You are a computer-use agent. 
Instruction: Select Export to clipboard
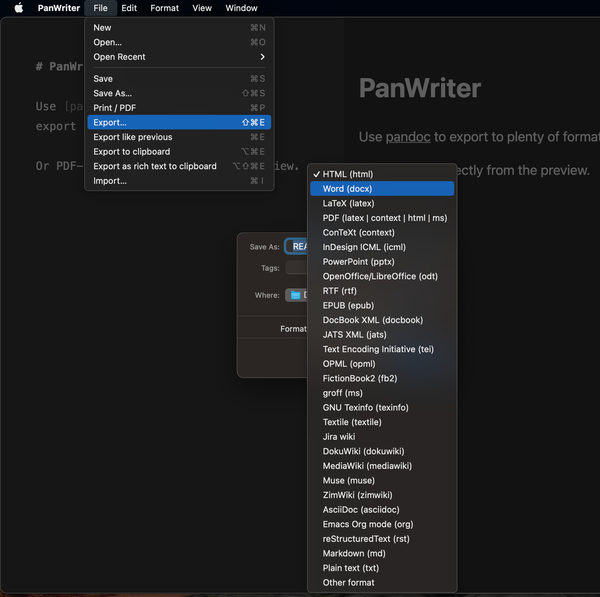(x=179, y=152)
